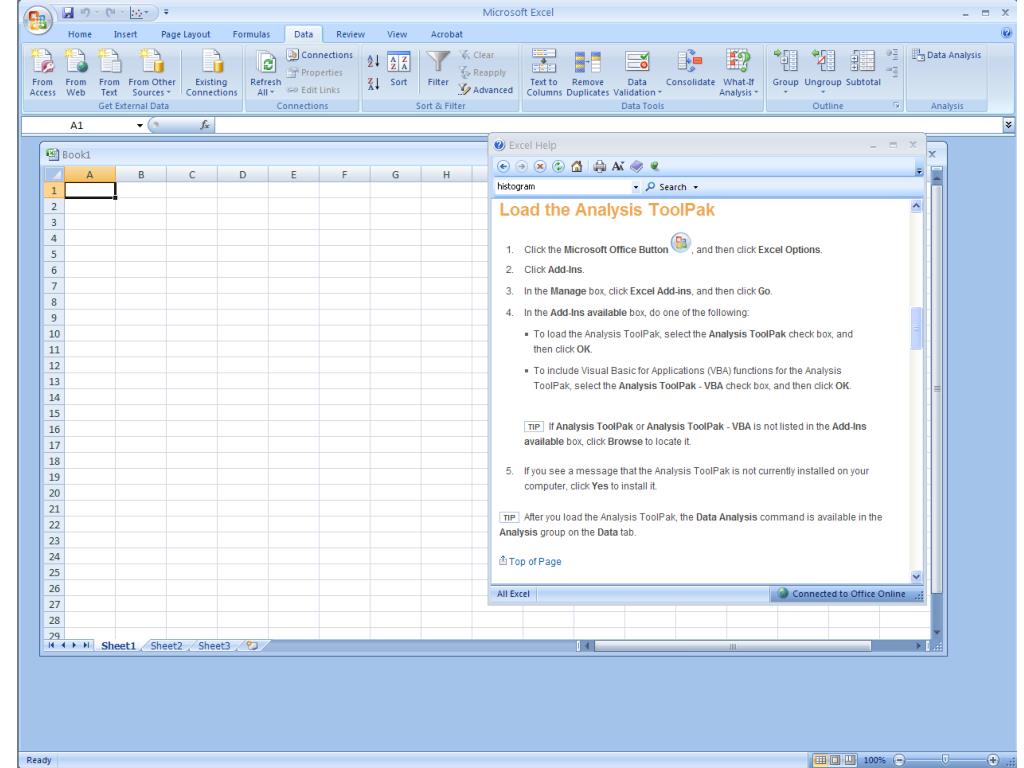Viewport: 1024px width, 768px height.
Task: Import data From Text
Action: pos(109,72)
